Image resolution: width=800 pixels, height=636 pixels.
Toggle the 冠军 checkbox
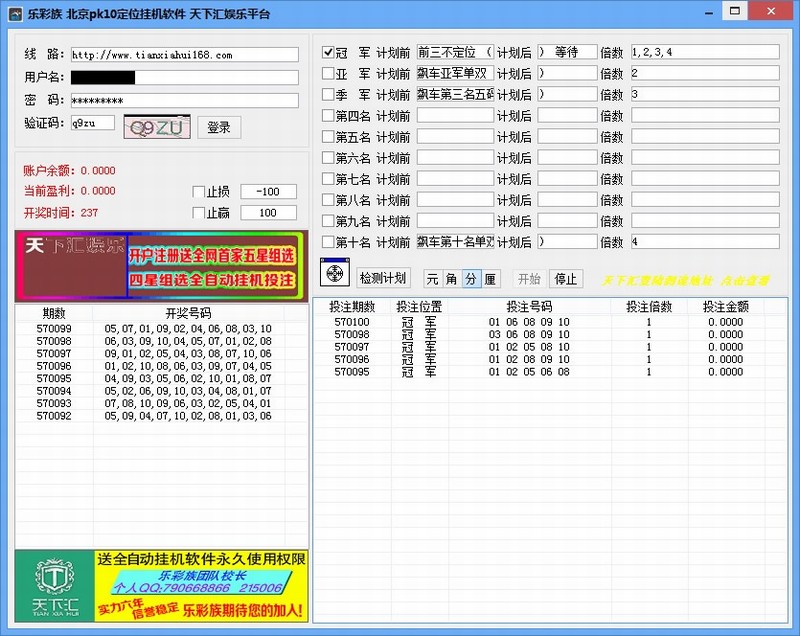pyautogui.click(x=328, y=52)
